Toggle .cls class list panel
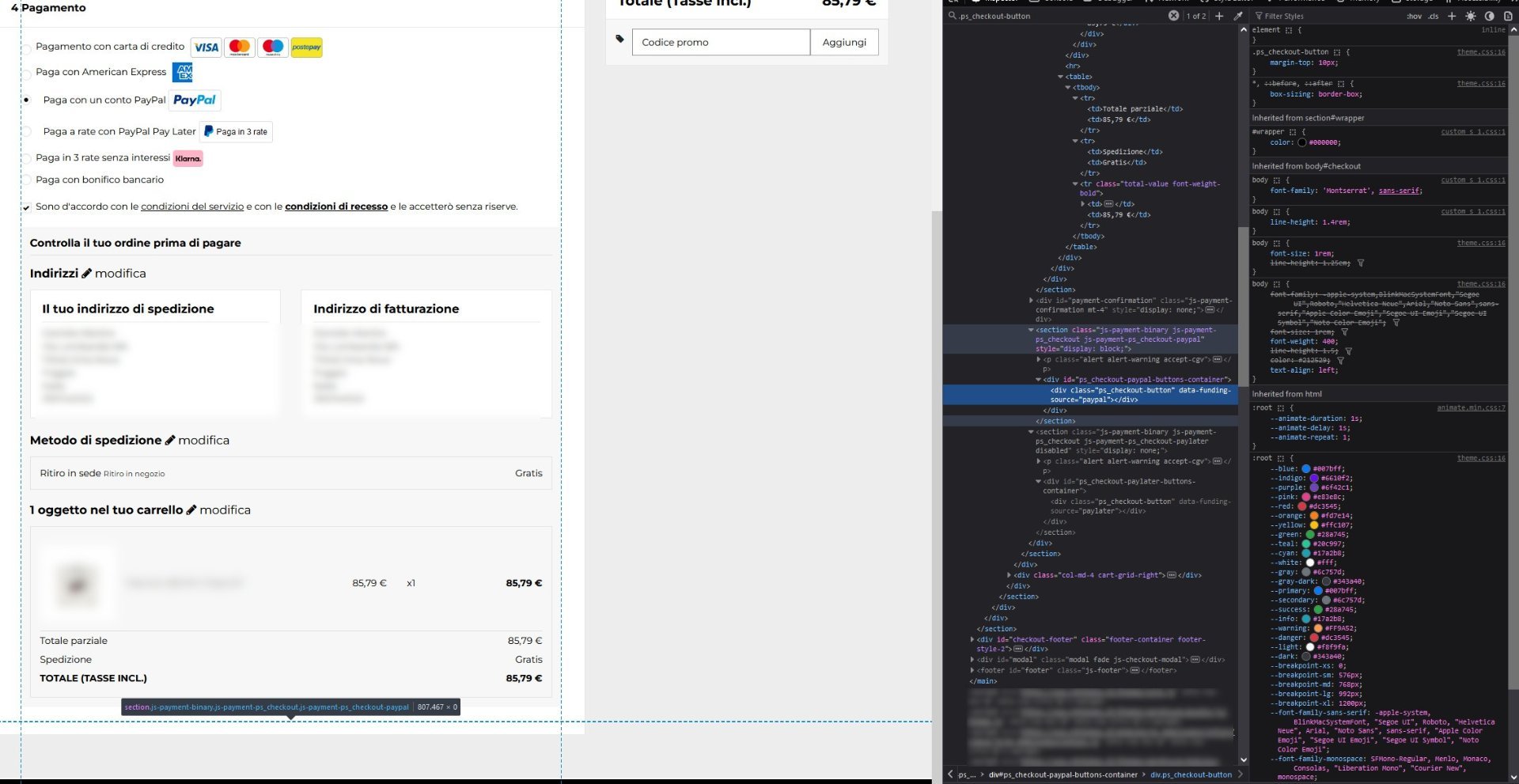Image resolution: width=1519 pixels, height=784 pixels. click(x=1433, y=16)
